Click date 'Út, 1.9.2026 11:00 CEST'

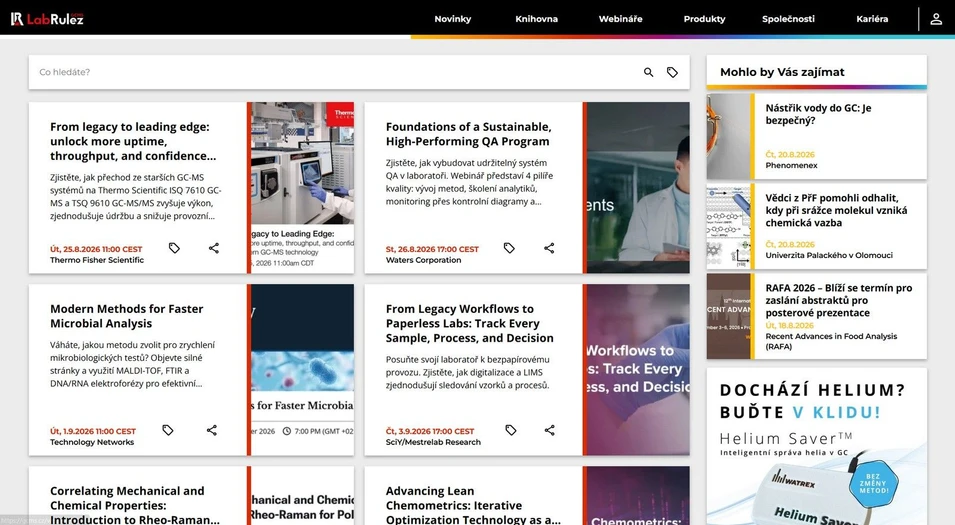click(x=93, y=431)
